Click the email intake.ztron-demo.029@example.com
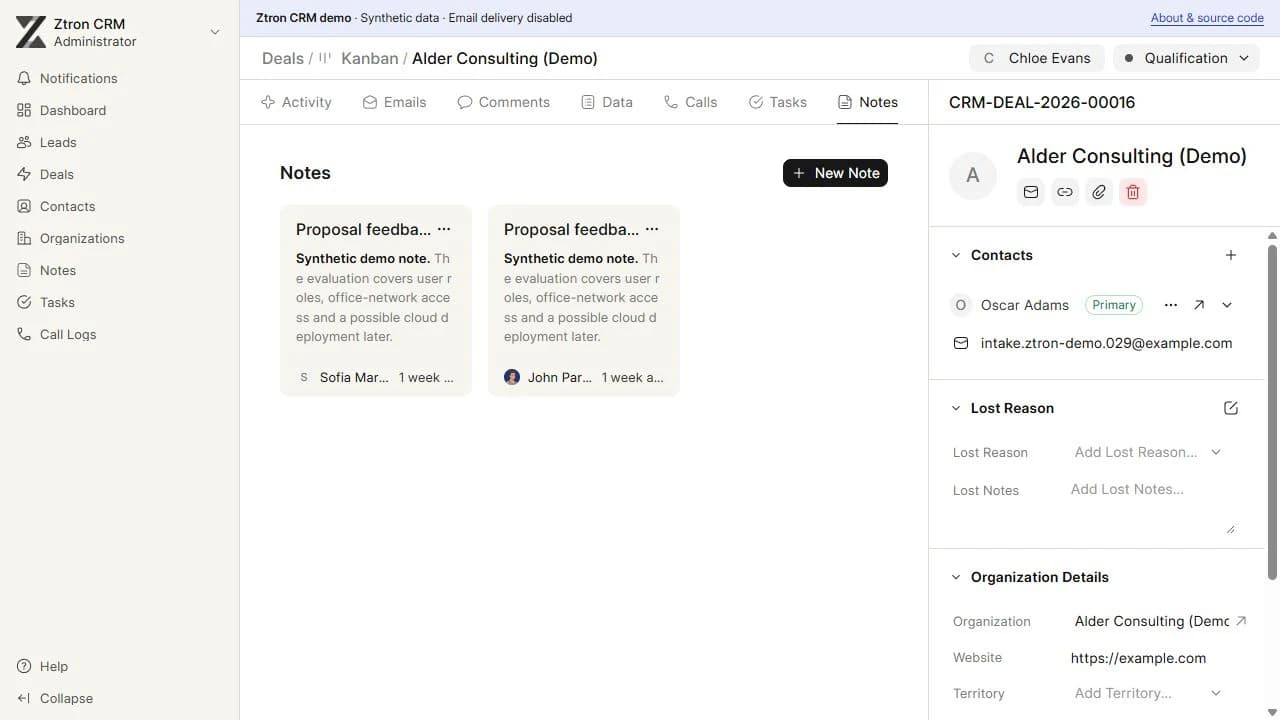Image resolution: width=1280 pixels, height=720 pixels. point(1106,343)
